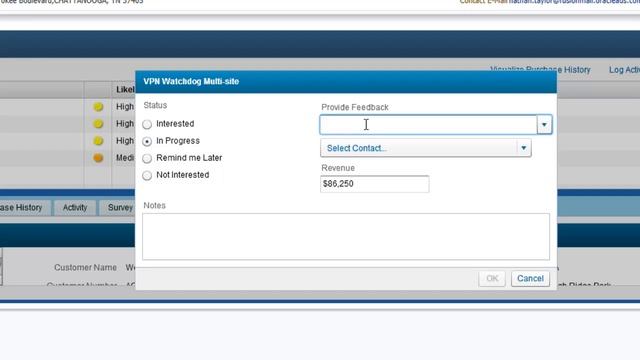The image size is (640, 360).
Task: Select the Interested status radio button
Action: (147, 124)
